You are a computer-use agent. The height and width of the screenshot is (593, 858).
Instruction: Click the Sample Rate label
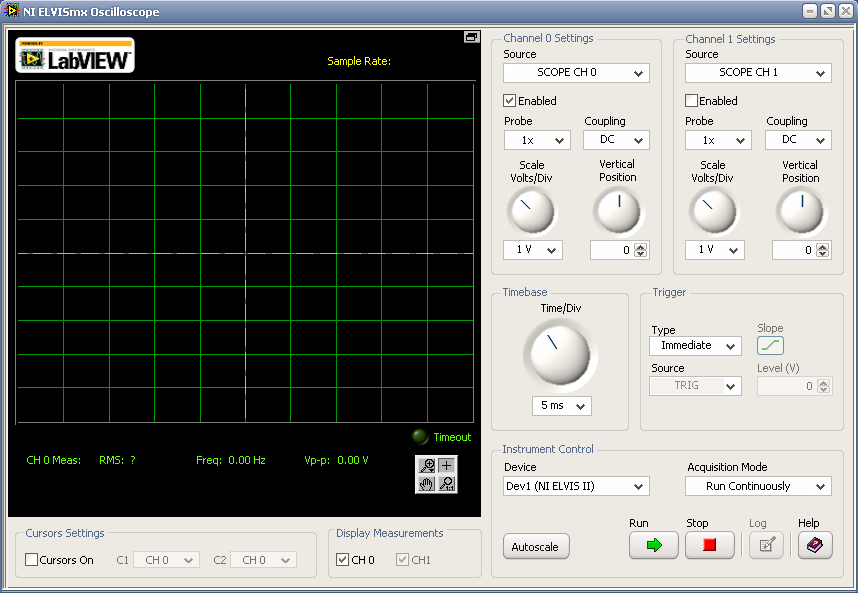[359, 61]
